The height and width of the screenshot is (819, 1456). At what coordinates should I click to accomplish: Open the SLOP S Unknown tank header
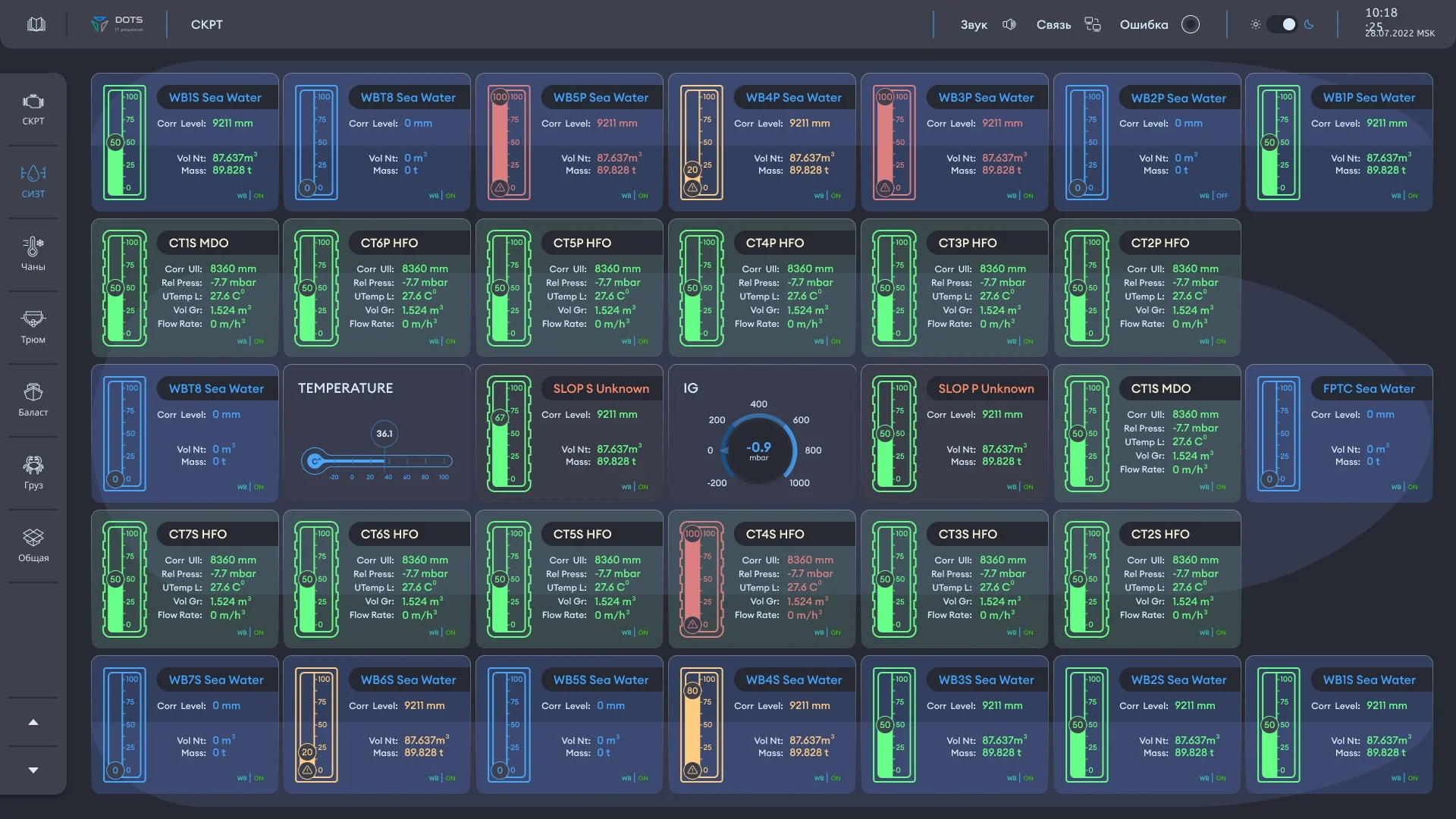(x=601, y=388)
